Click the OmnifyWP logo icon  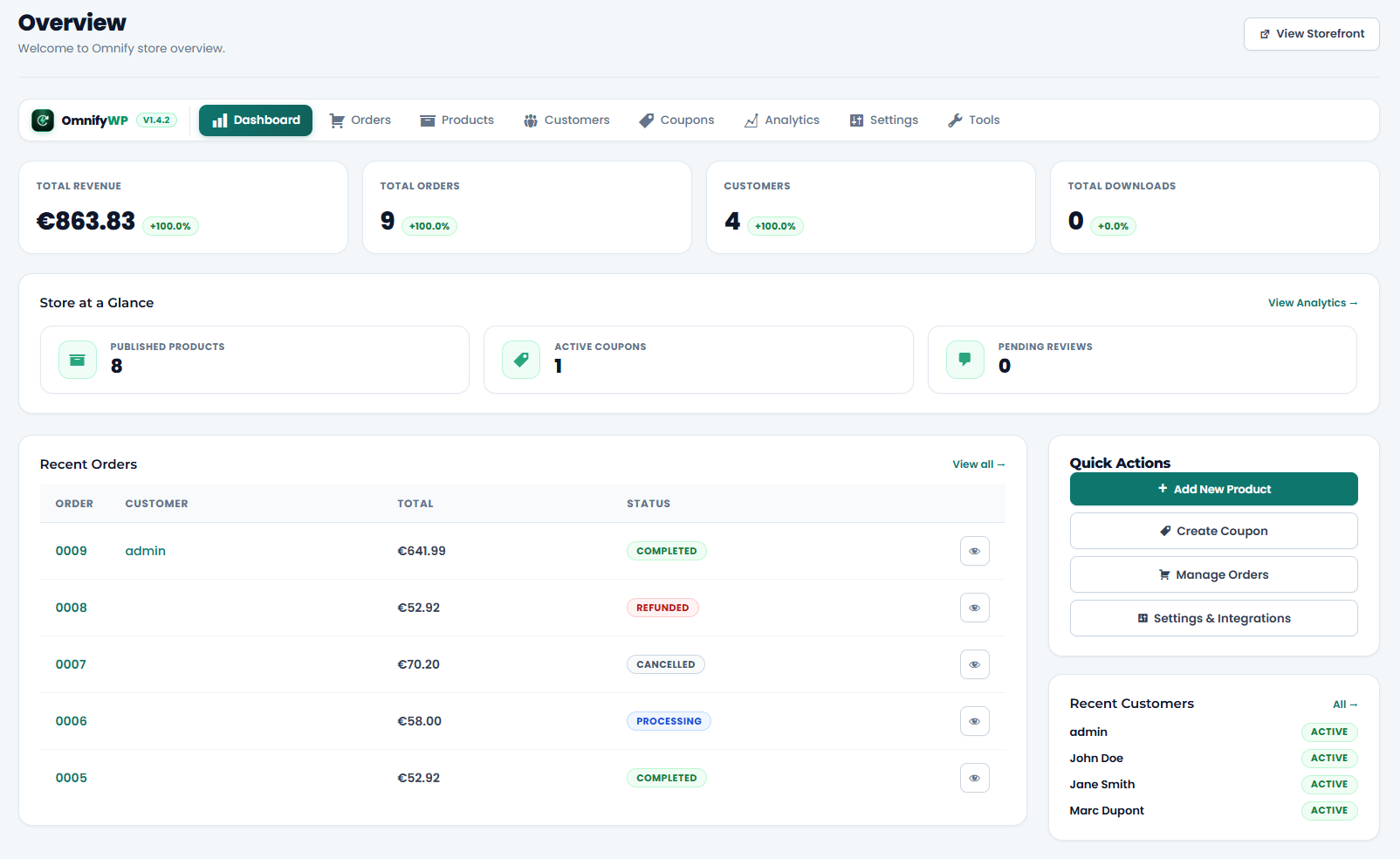click(43, 120)
